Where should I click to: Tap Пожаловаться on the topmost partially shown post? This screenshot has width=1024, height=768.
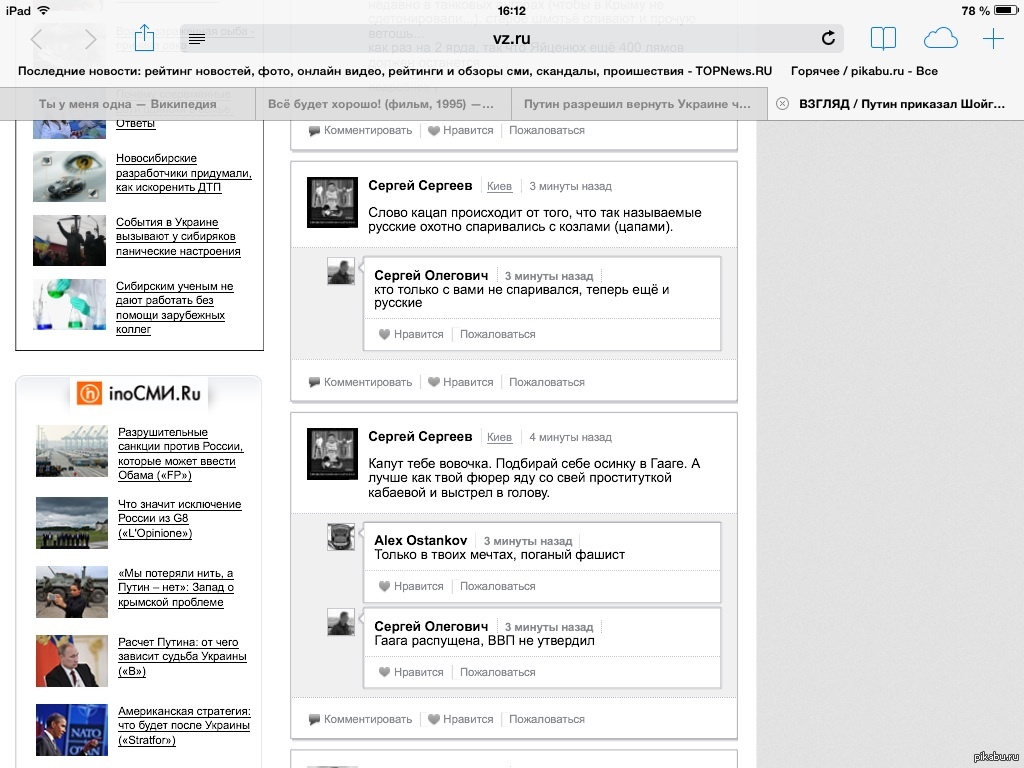547,131
